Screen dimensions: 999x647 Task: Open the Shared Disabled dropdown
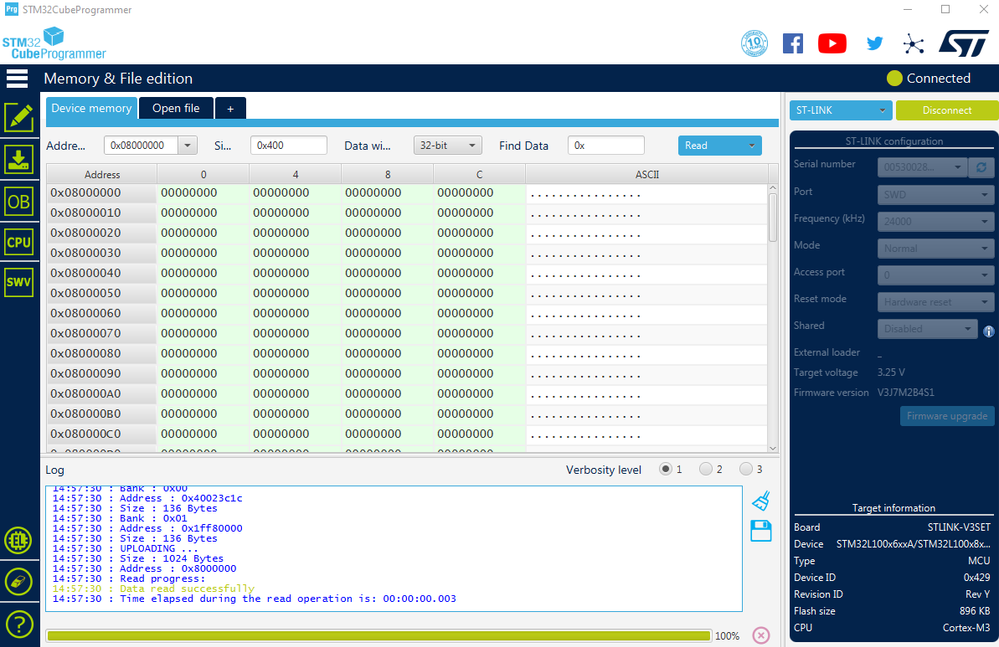[927, 329]
